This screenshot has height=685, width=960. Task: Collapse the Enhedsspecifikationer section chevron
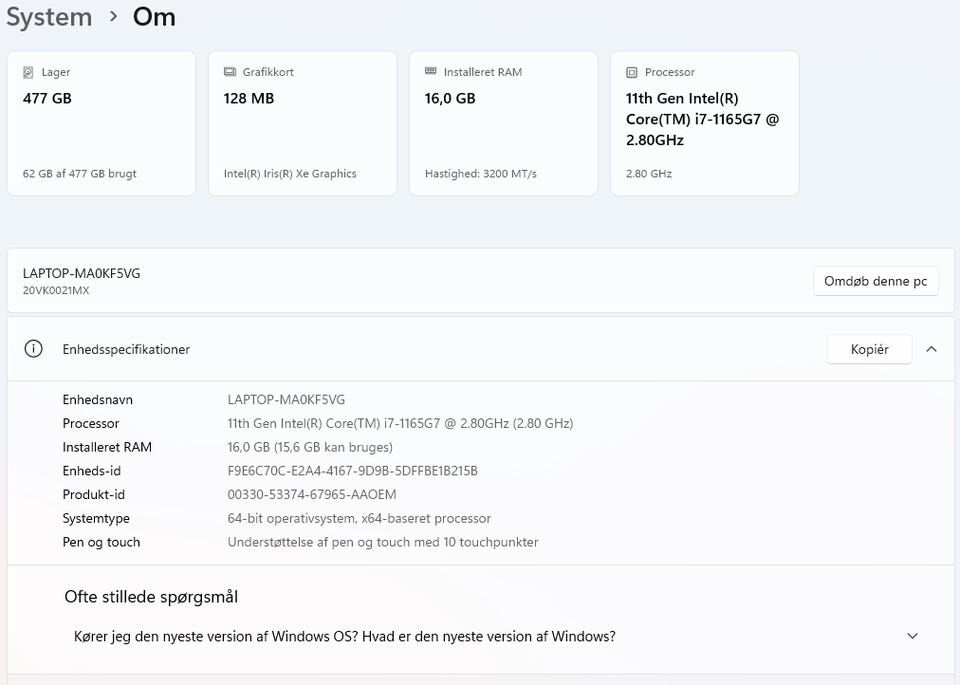pos(931,349)
